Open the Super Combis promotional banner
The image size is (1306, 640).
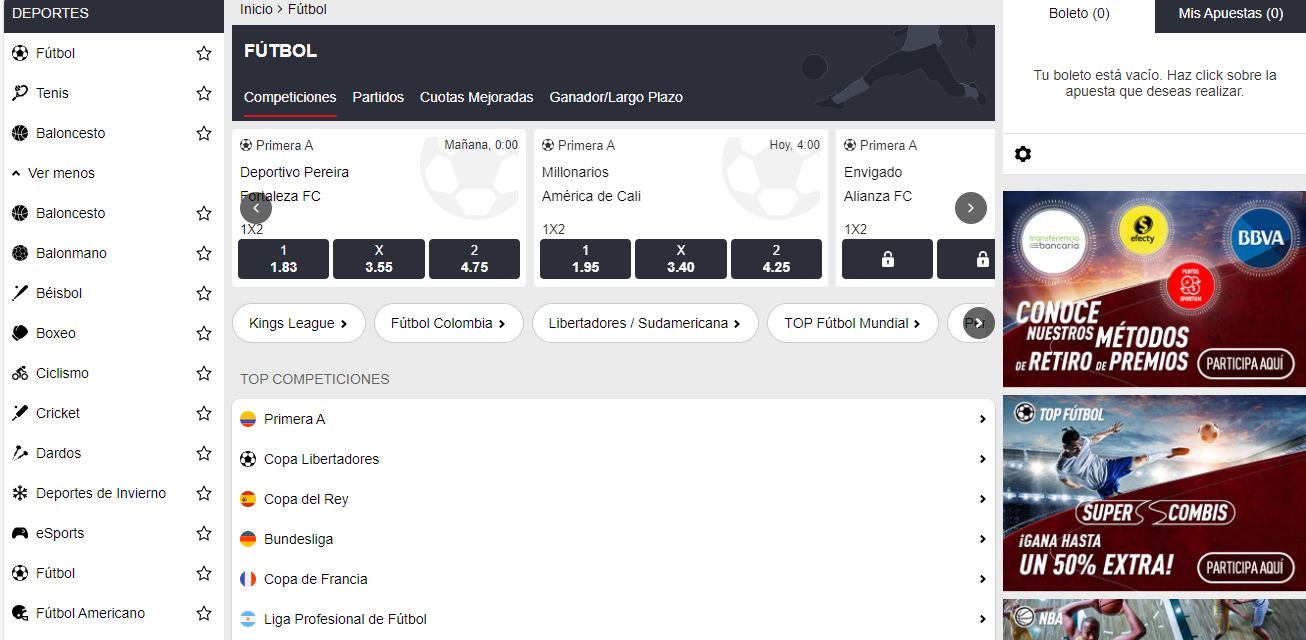click(1154, 492)
